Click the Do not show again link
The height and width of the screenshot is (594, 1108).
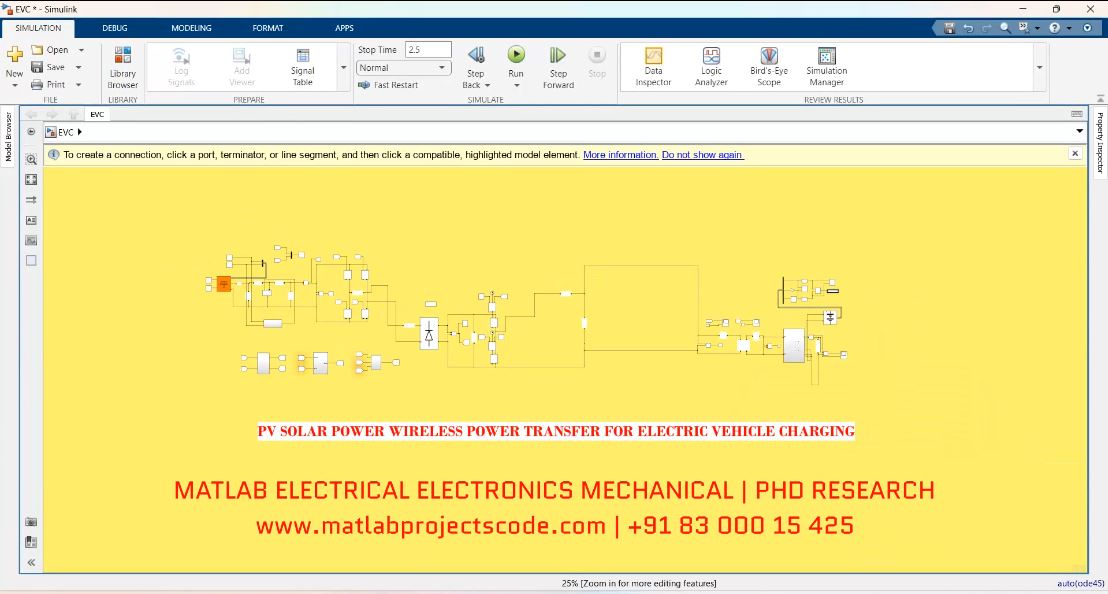[x=702, y=155]
